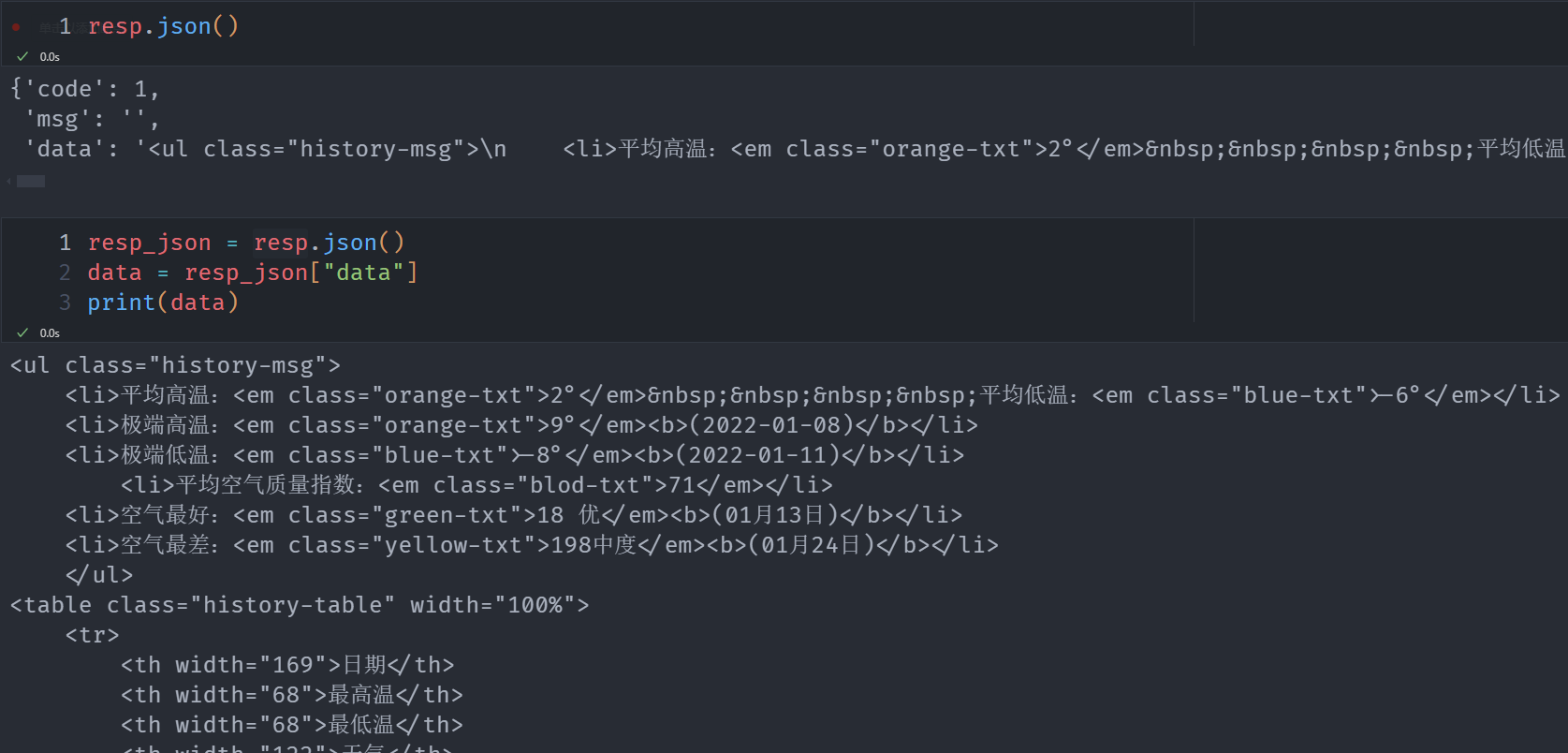This screenshot has height=753, width=1568.
Task: Click the green success checkmark of the first cell
Action: point(22,57)
